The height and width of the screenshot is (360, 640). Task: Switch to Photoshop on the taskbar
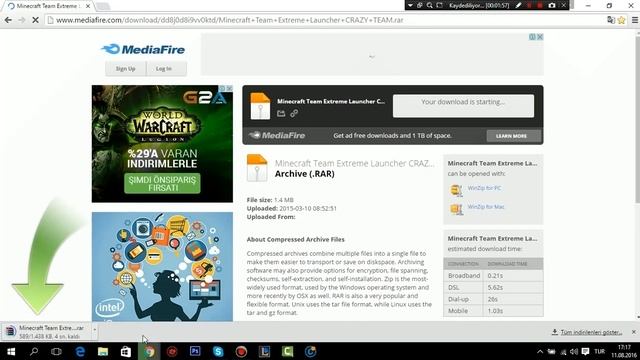(195, 351)
